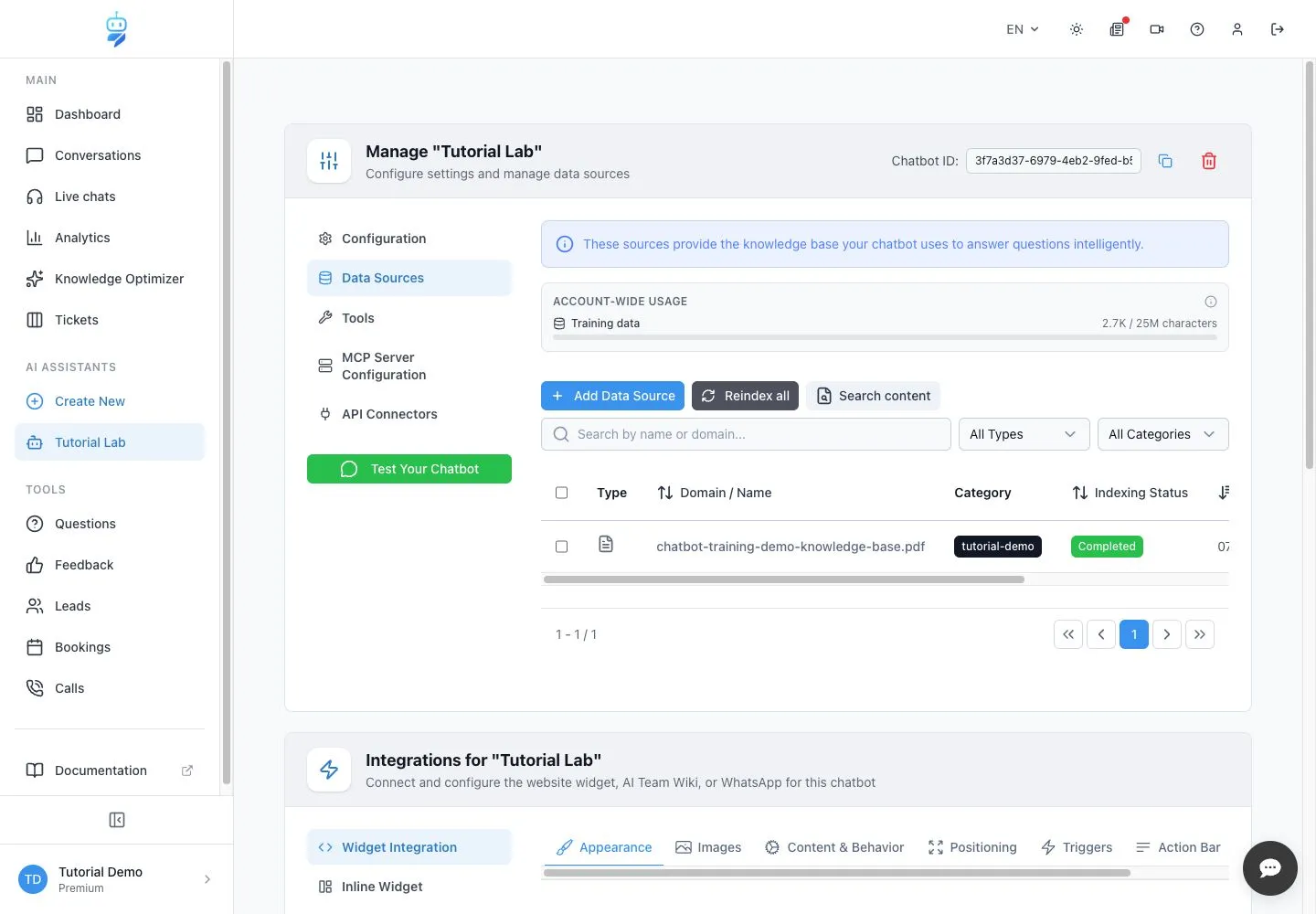The height and width of the screenshot is (914, 1316).
Task: Switch to Action Bar tab
Action: click(x=1178, y=847)
